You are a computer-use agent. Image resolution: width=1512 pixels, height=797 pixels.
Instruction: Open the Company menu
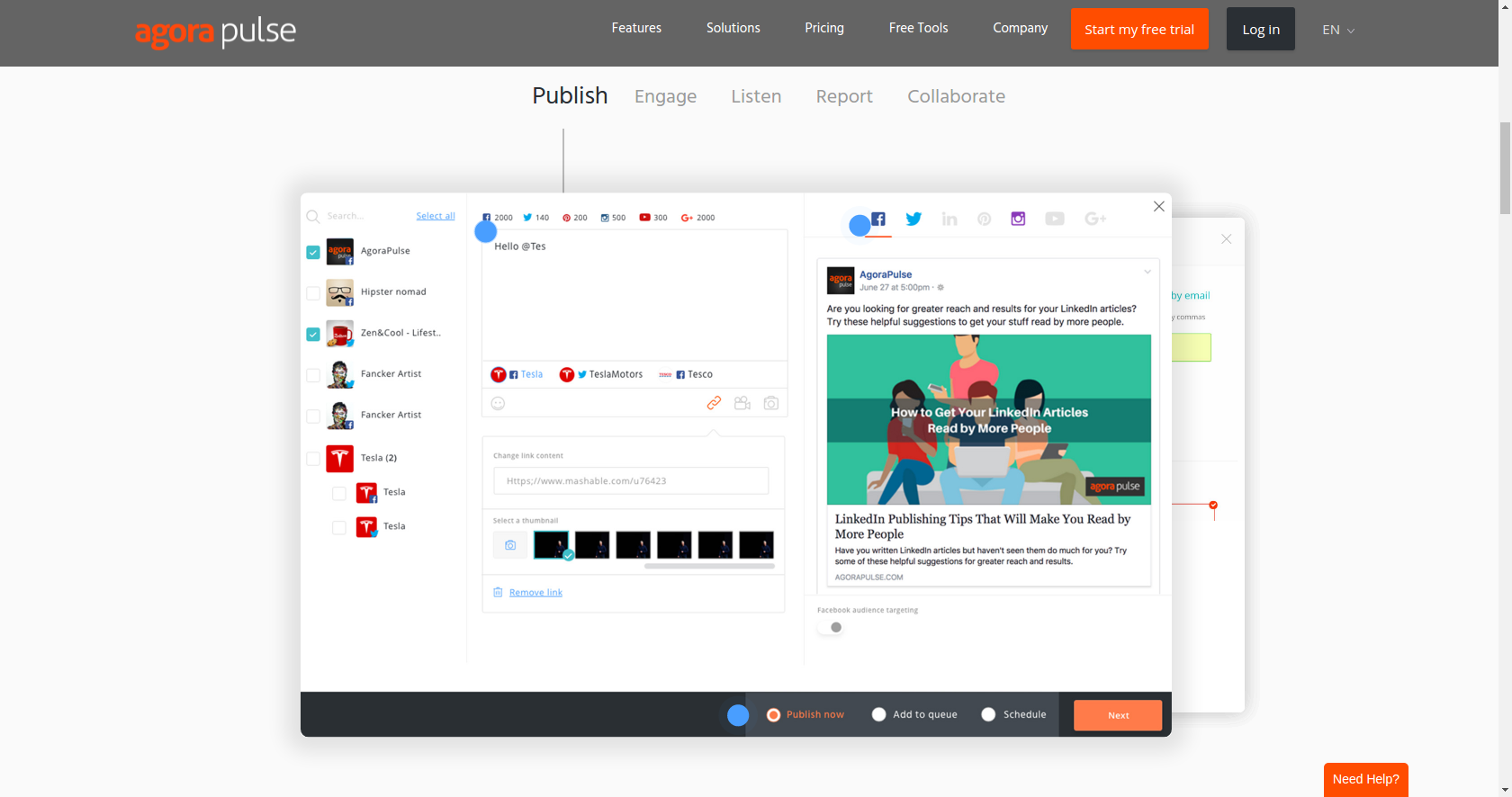(1021, 28)
